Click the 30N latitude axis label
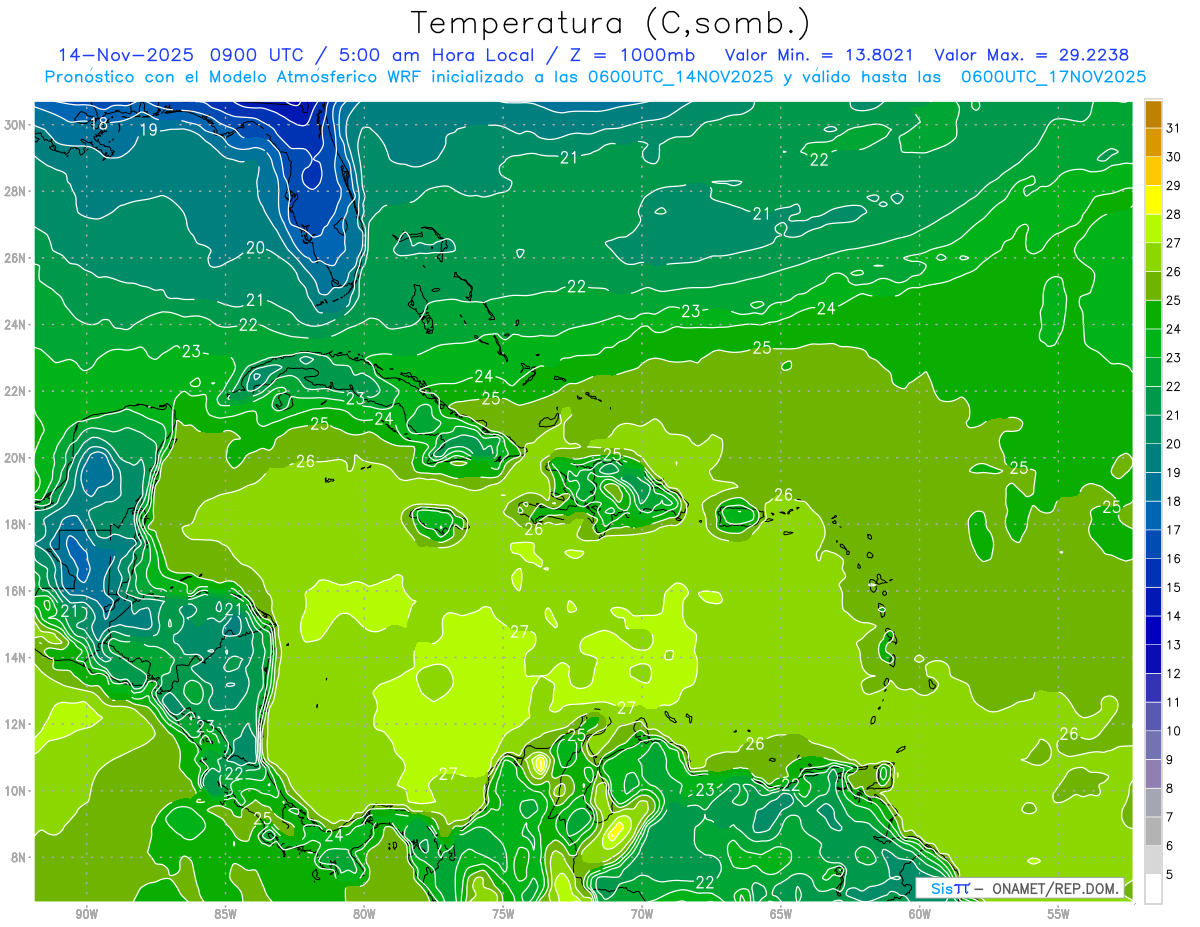Screen dimensions: 1200x927 (16, 125)
